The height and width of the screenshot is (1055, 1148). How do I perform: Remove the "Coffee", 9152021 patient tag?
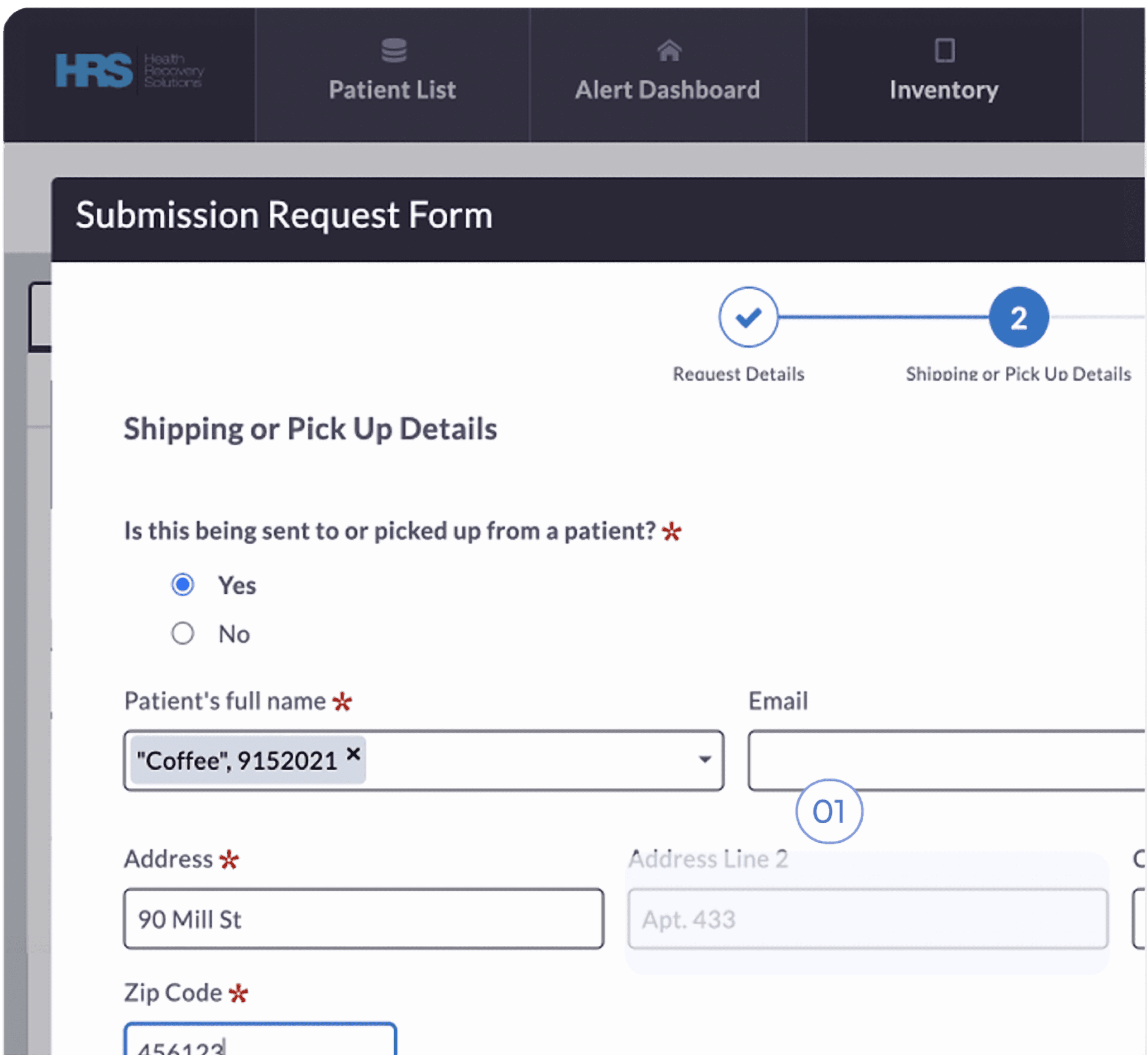pos(353,754)
